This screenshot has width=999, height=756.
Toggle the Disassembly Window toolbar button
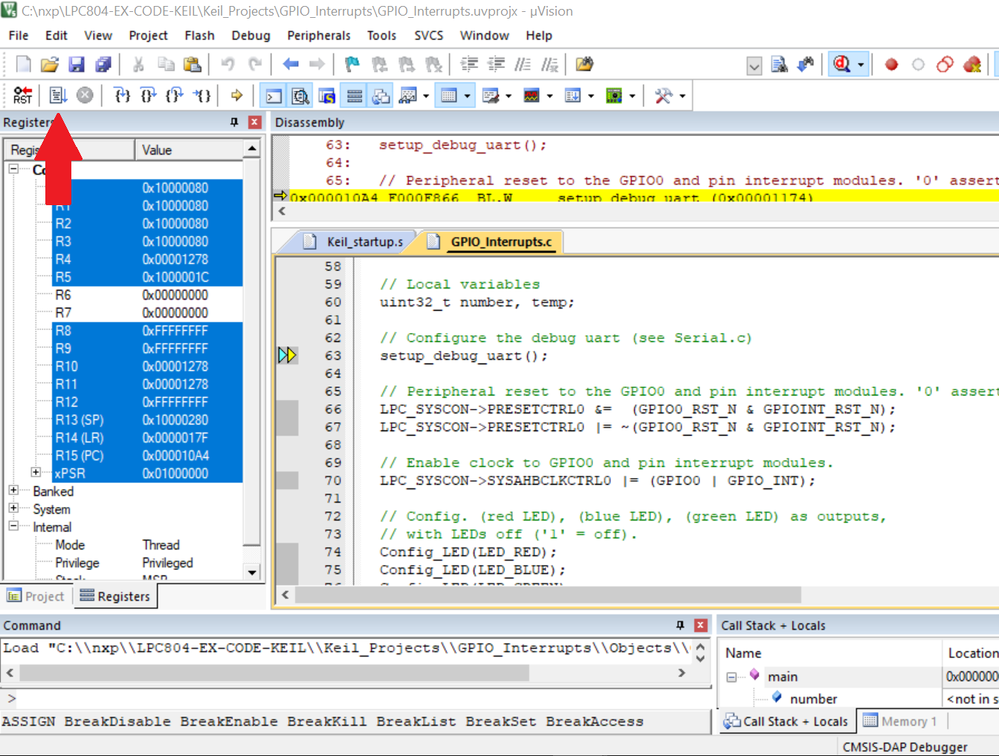300,96
